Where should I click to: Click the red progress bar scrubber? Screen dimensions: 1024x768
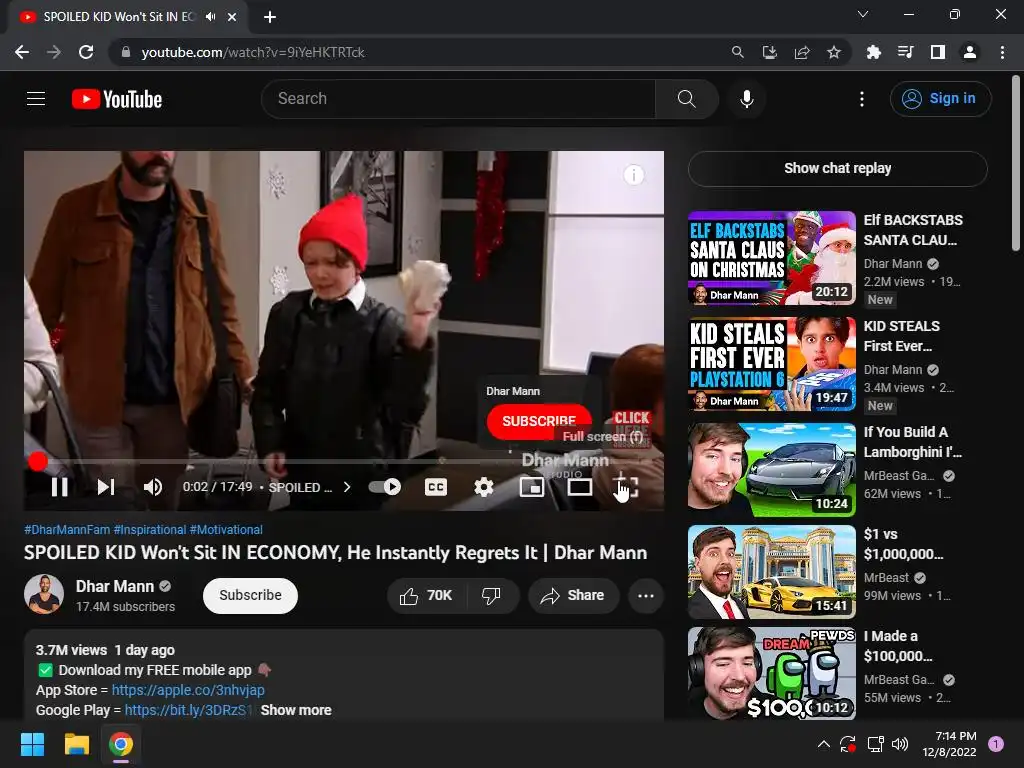[x=38, y=461]
